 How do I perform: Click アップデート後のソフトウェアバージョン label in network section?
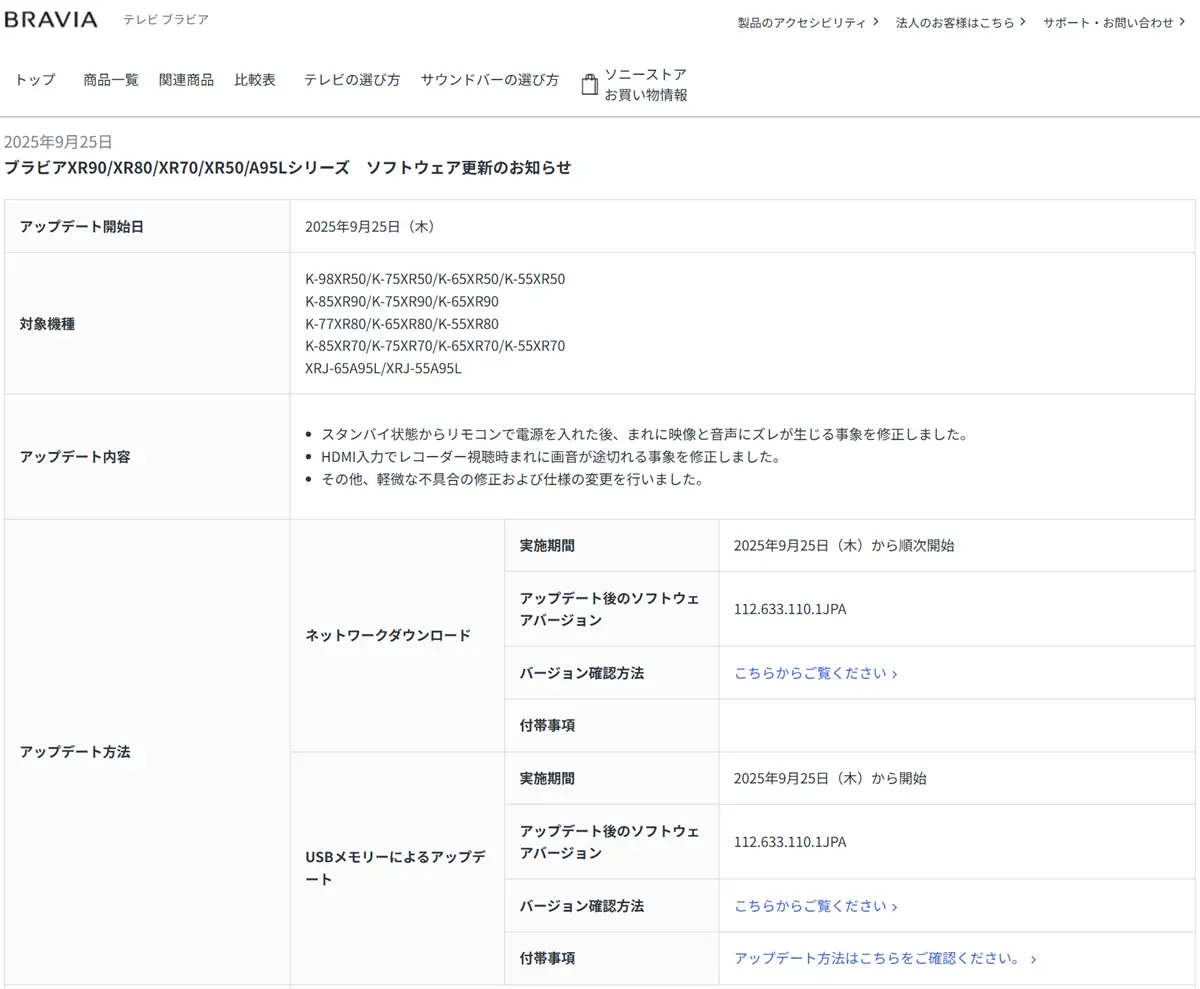pos(610,609)
